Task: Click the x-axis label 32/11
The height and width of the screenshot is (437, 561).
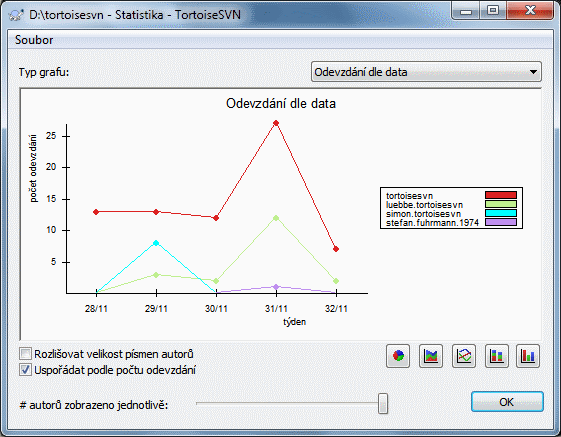Action: coord(336,309)
